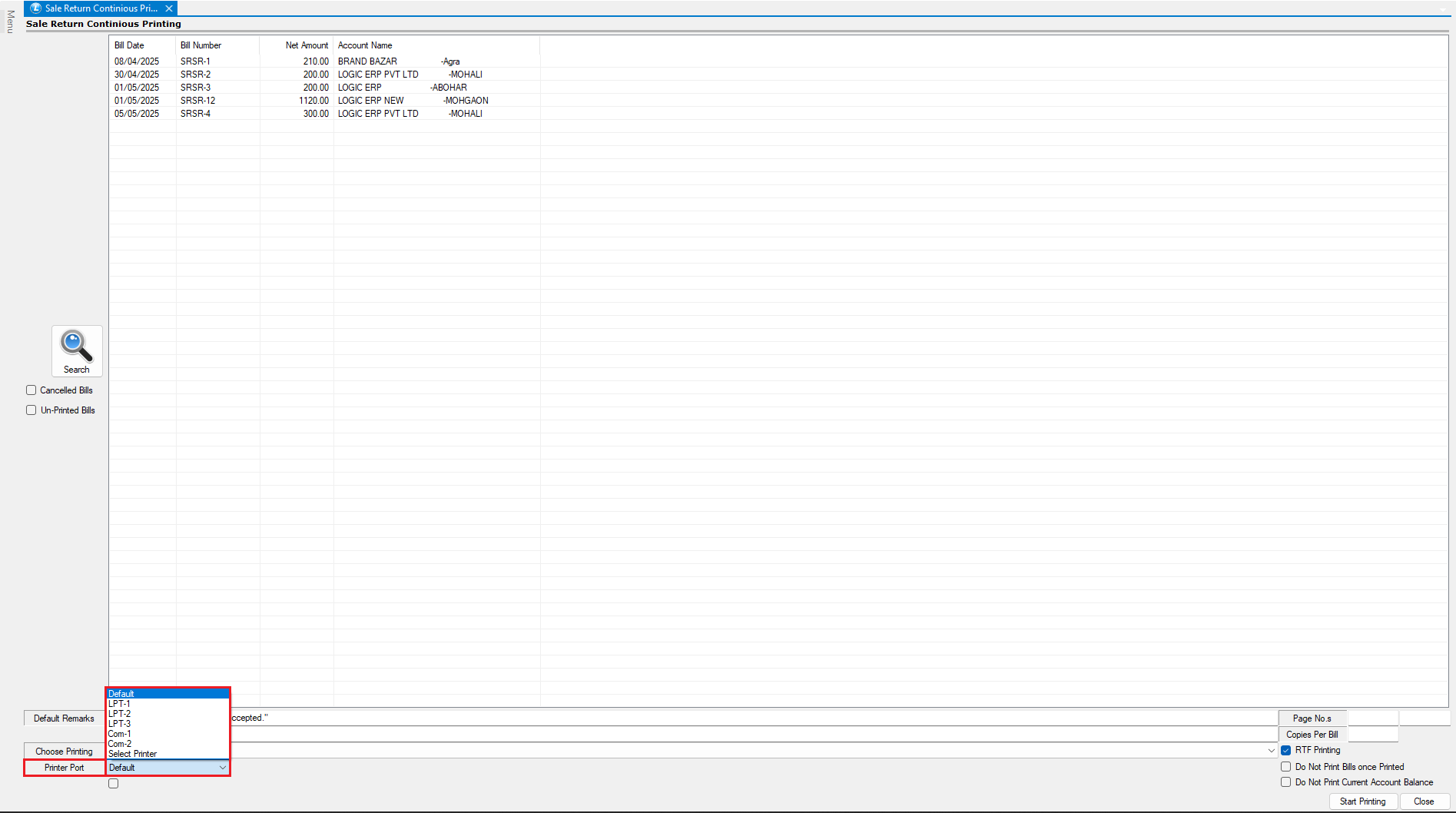1456x813 pixels.
Task: Select LPT-1 from the printer port list
Action: click(120, 704)
